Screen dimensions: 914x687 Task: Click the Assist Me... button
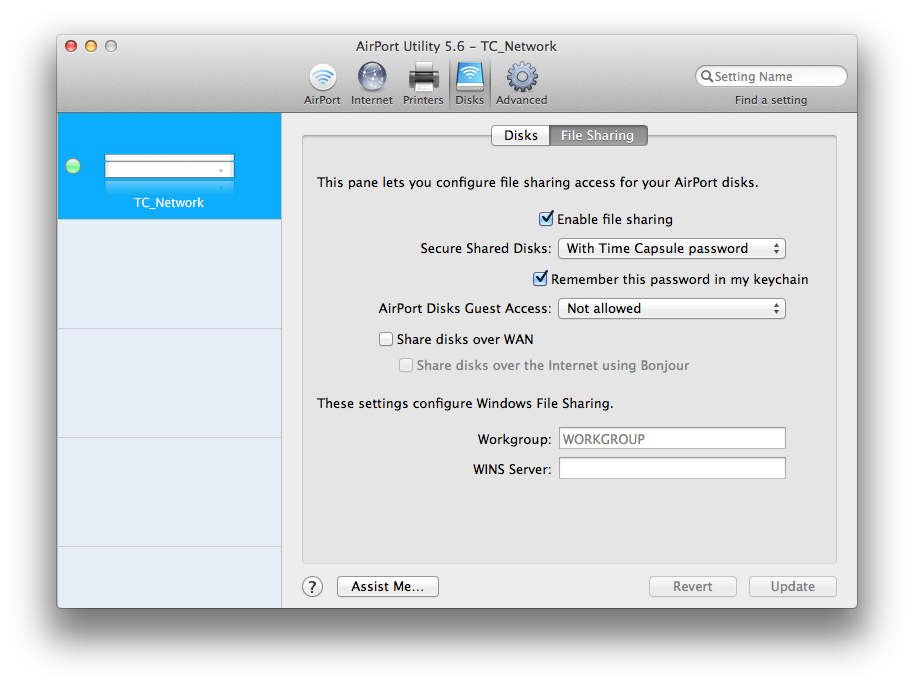tap(388, 587)
